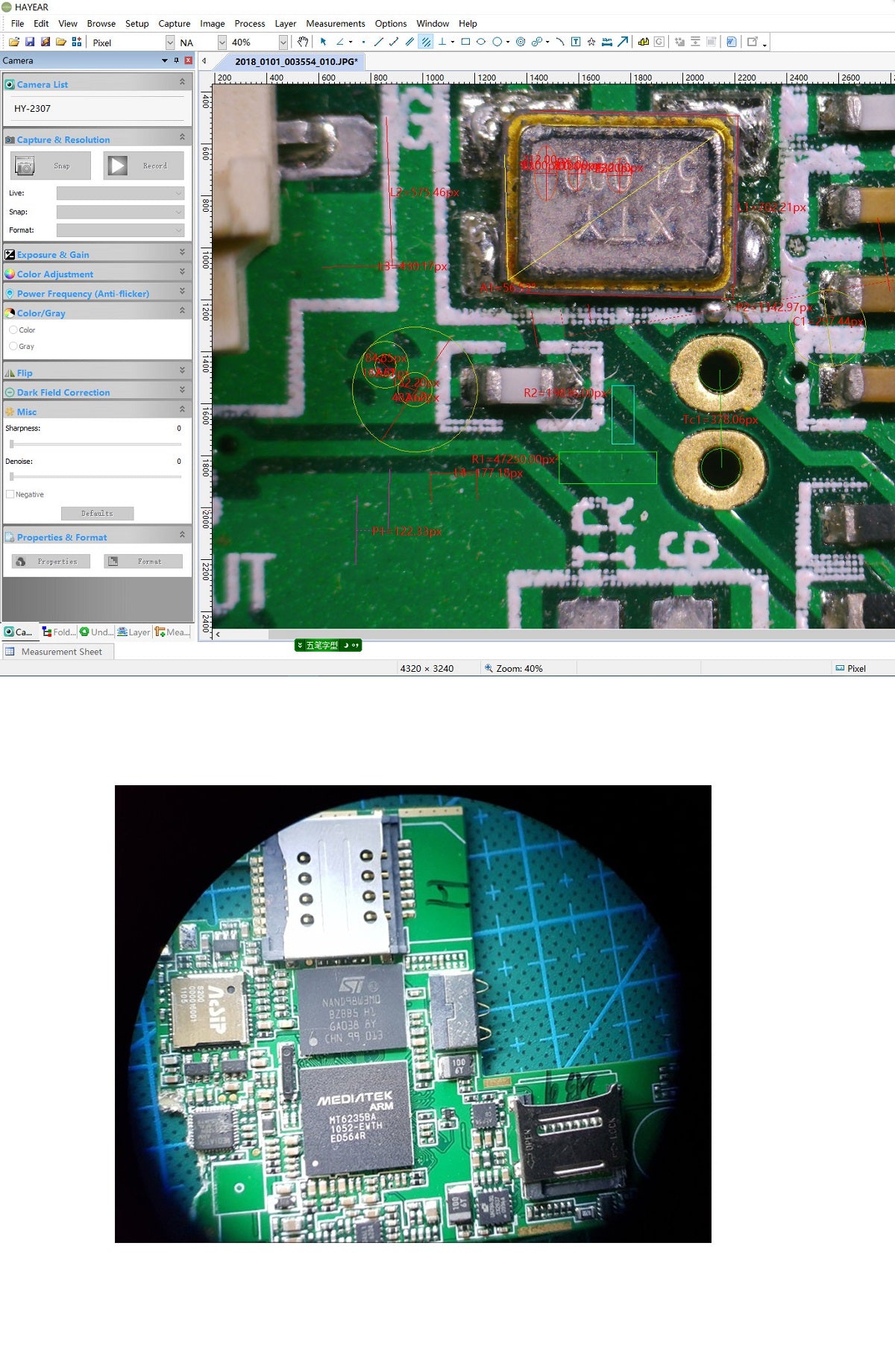Viewport: 895px width, 1372px height.
Task: Choose the rectangle measurement tool
Action: pos(465,43)
